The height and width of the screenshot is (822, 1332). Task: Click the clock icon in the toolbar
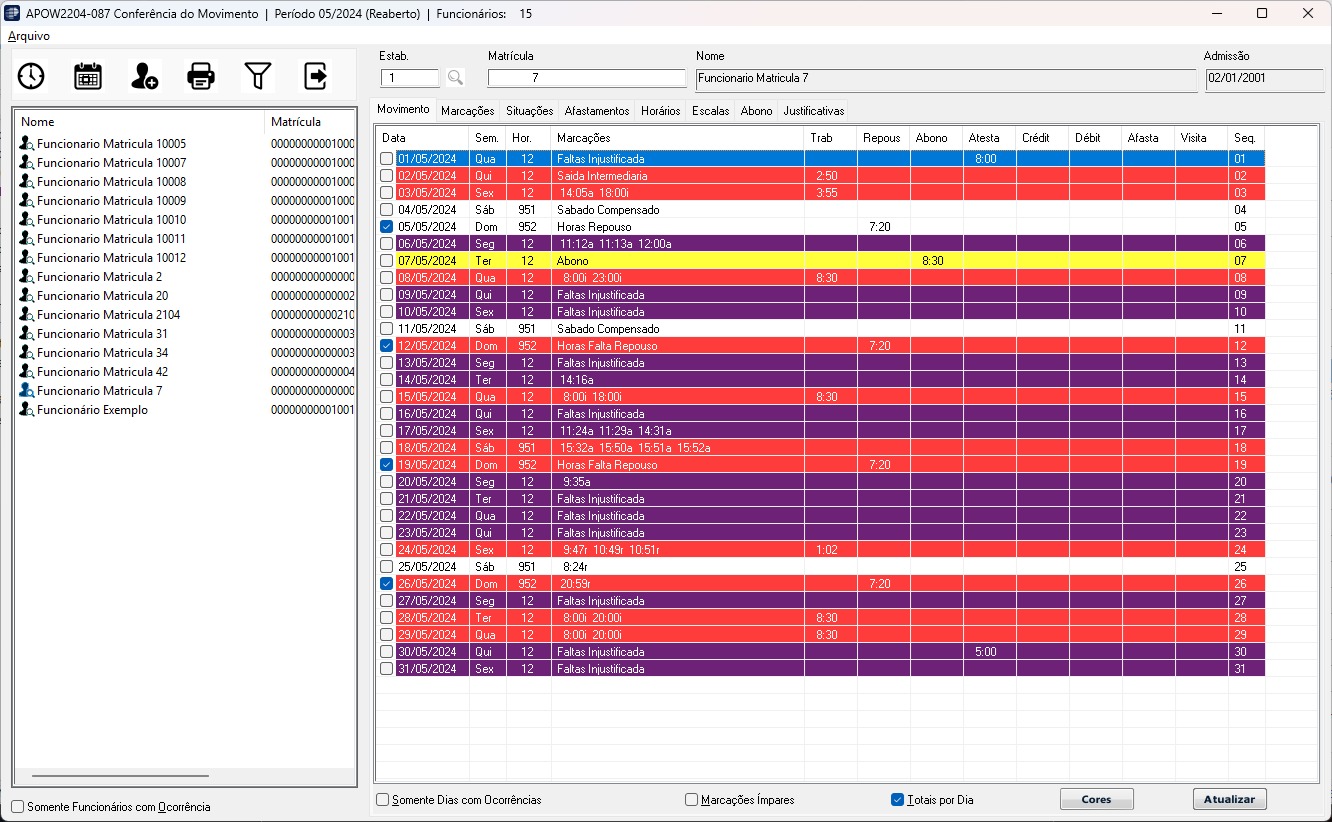coord(31,76)
